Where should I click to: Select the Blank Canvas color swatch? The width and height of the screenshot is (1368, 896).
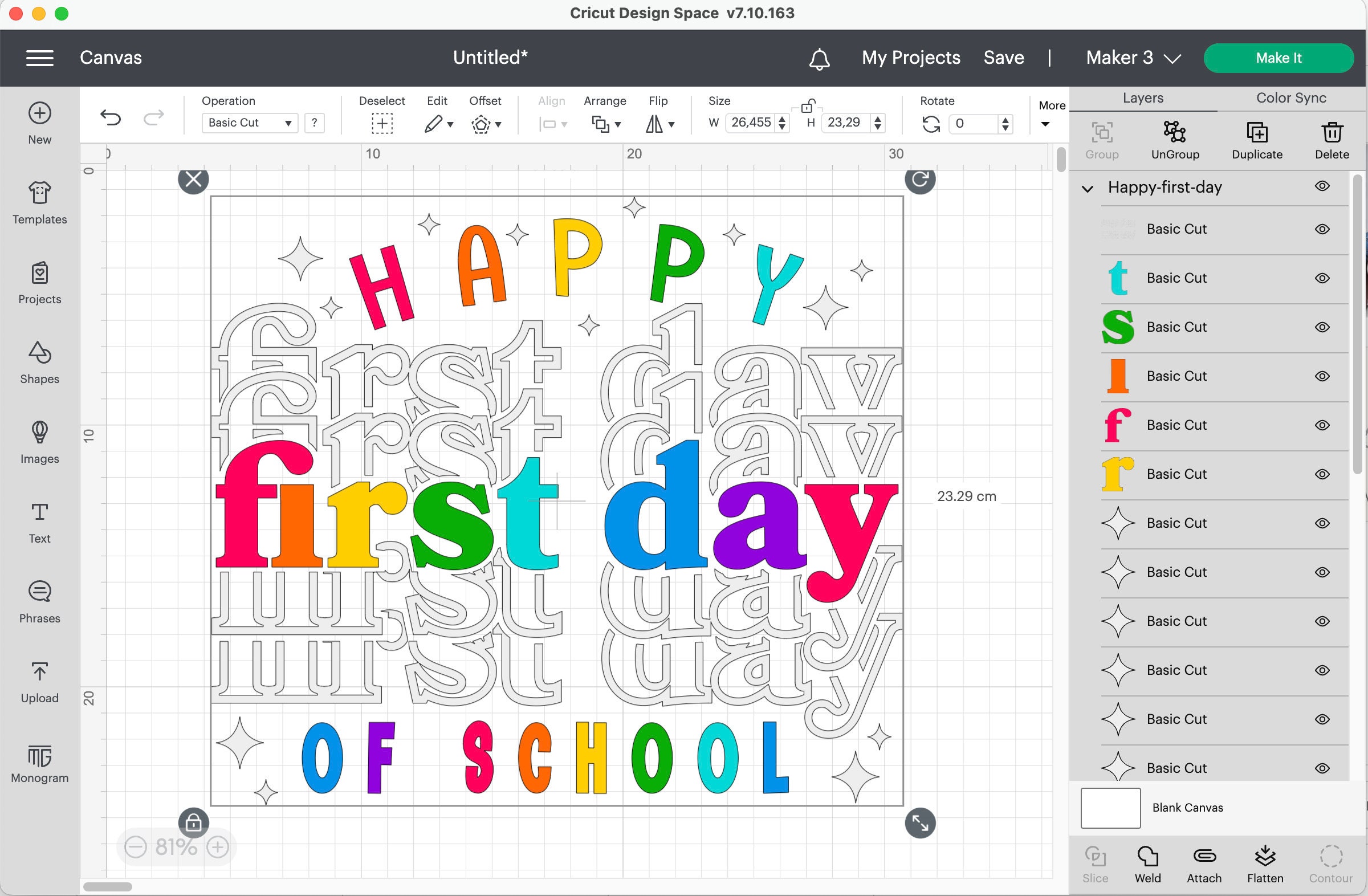coord(1110,808)
